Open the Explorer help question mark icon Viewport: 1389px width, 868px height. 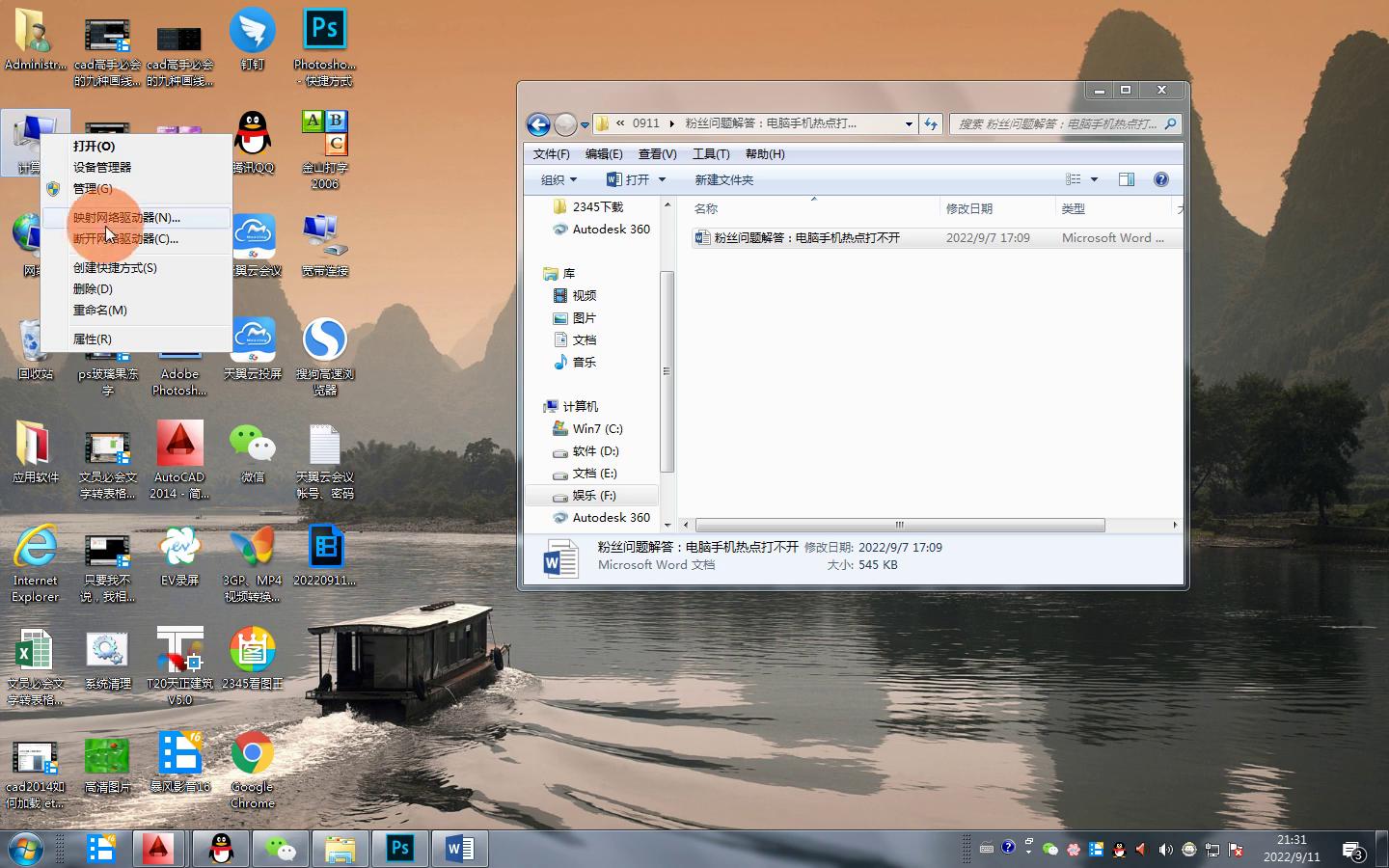1161,179
